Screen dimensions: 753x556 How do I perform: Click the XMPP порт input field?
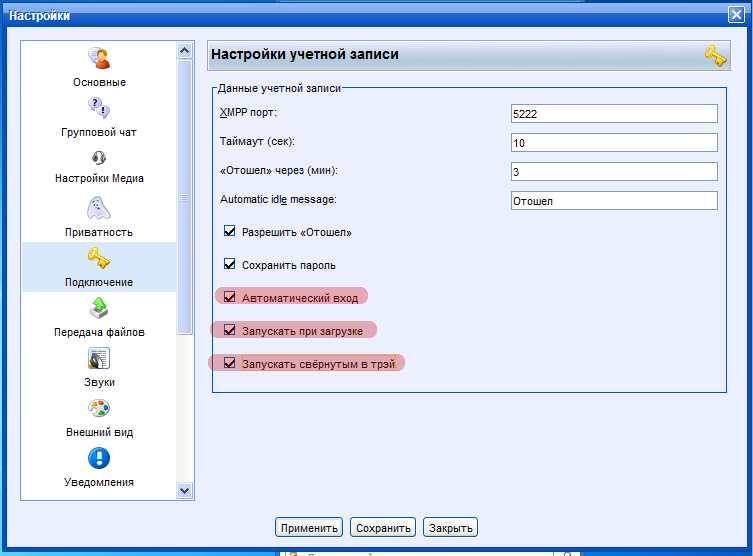(x=613, y=114)
